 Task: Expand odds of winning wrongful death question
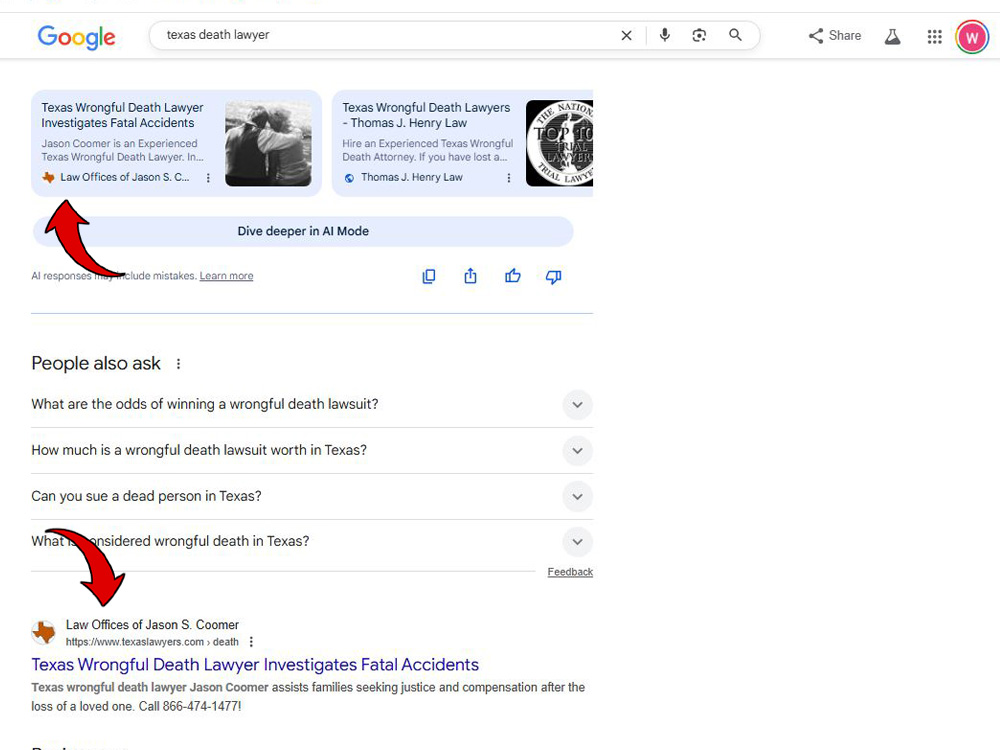pyautogui.click(x=312, y=404)
